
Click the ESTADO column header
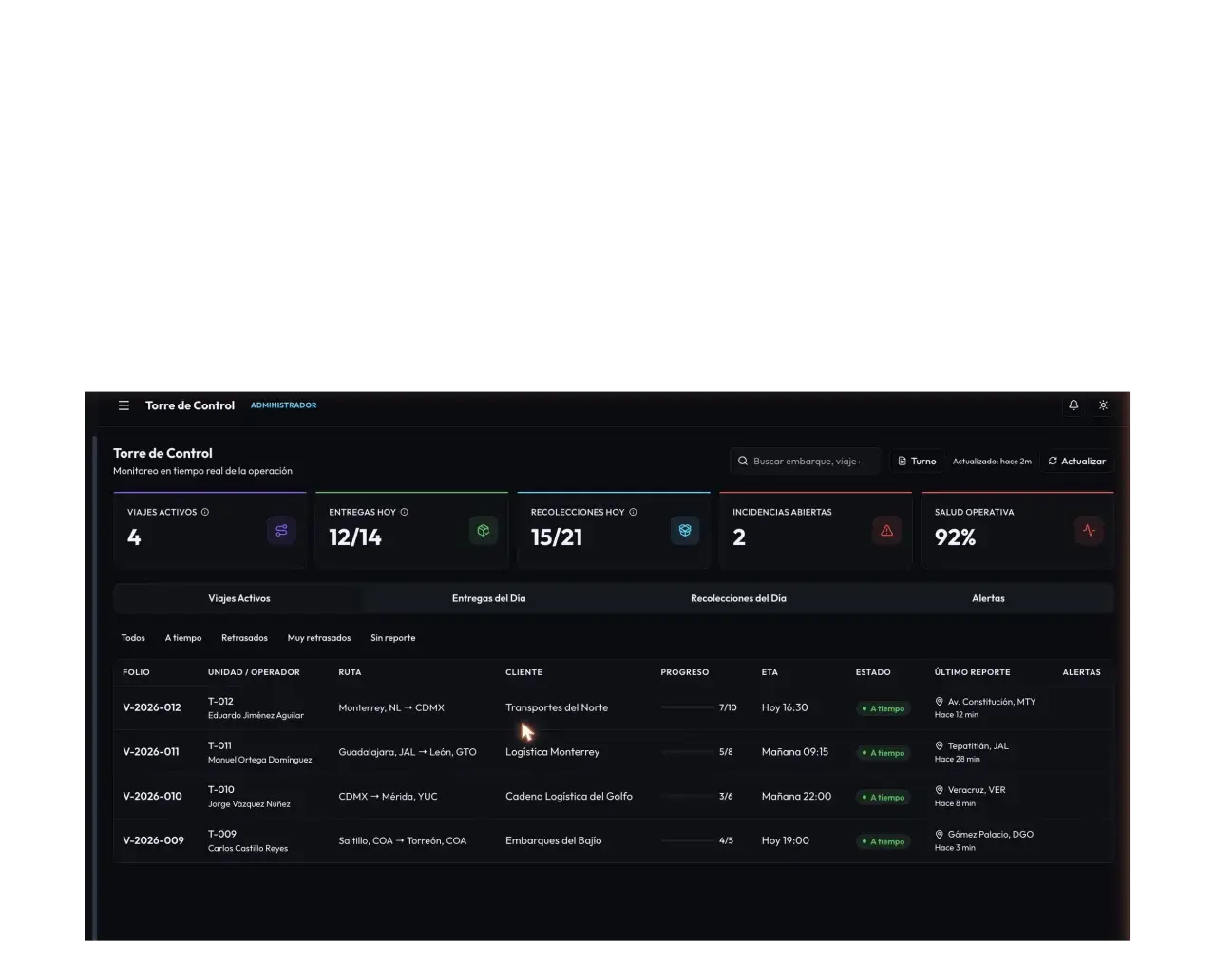point(873,672)
